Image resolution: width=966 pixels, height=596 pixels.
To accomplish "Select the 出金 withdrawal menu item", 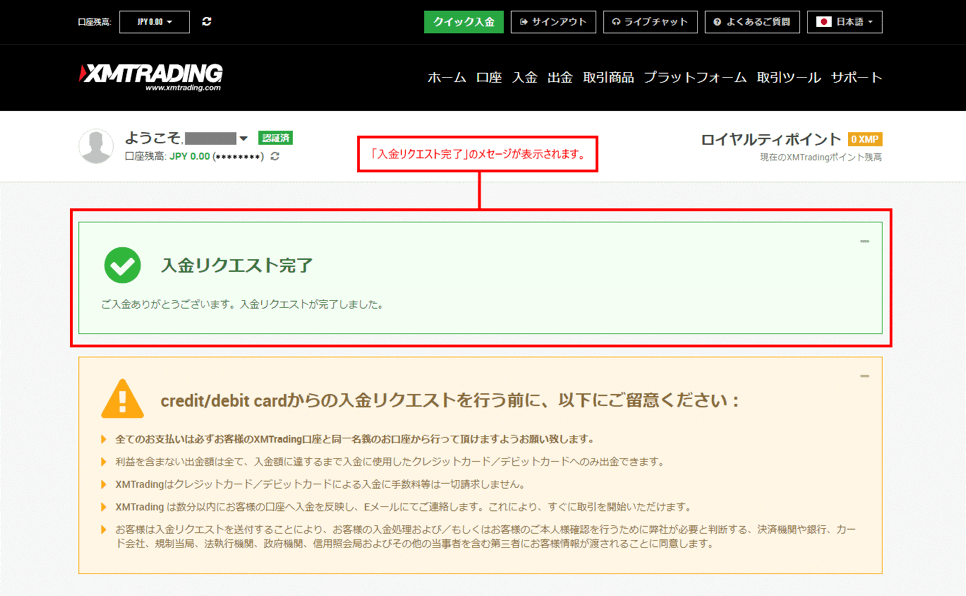I will pos(560,77).
